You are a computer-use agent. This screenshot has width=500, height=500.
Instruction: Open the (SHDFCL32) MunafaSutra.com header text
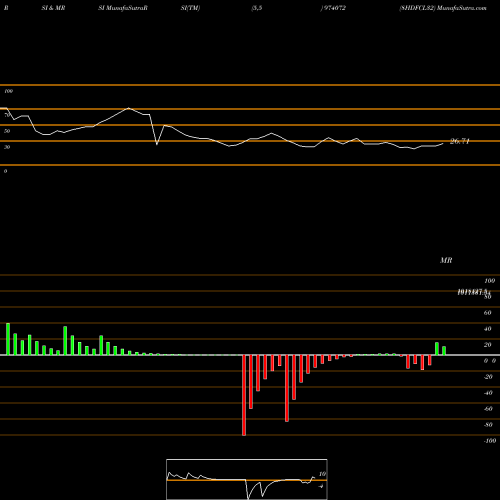(443, 8)
